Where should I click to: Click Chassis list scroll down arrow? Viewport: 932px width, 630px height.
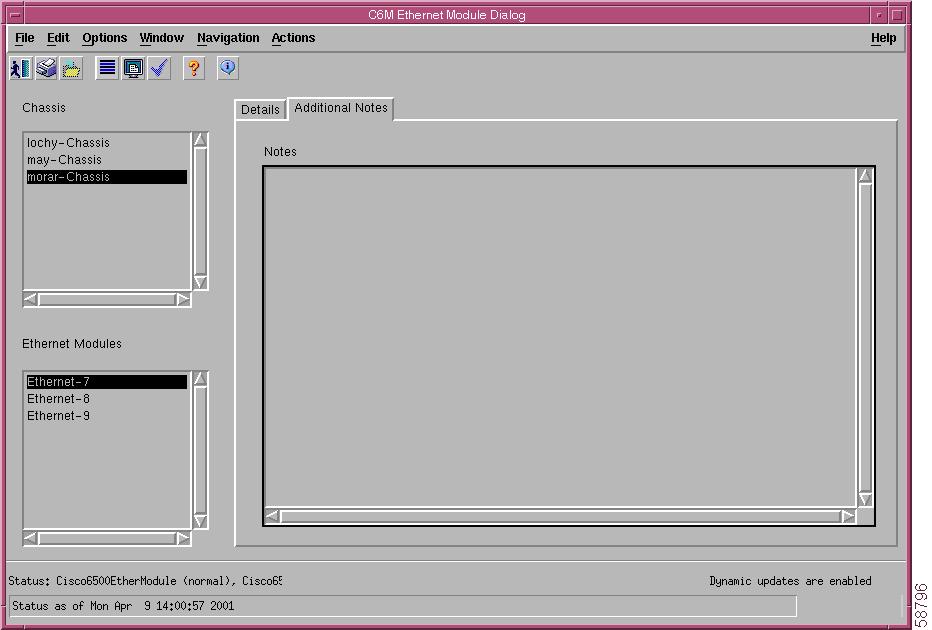(x=200, y=282)
